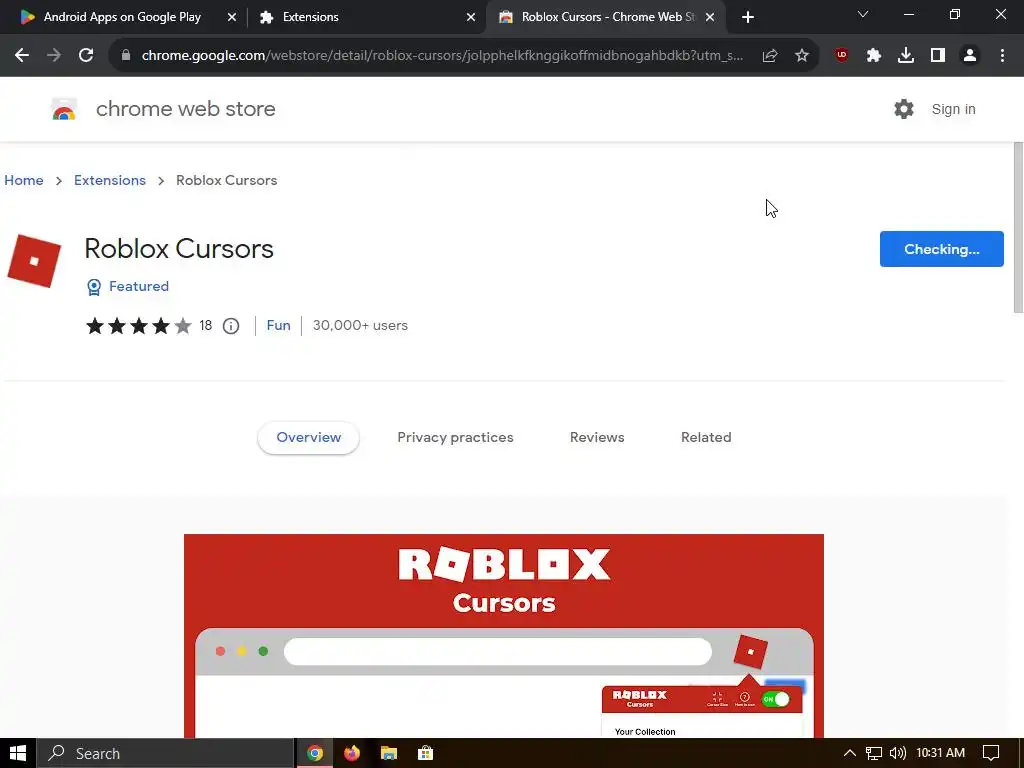
Task: Show hidden system tray icons
Action: (850, 753)
